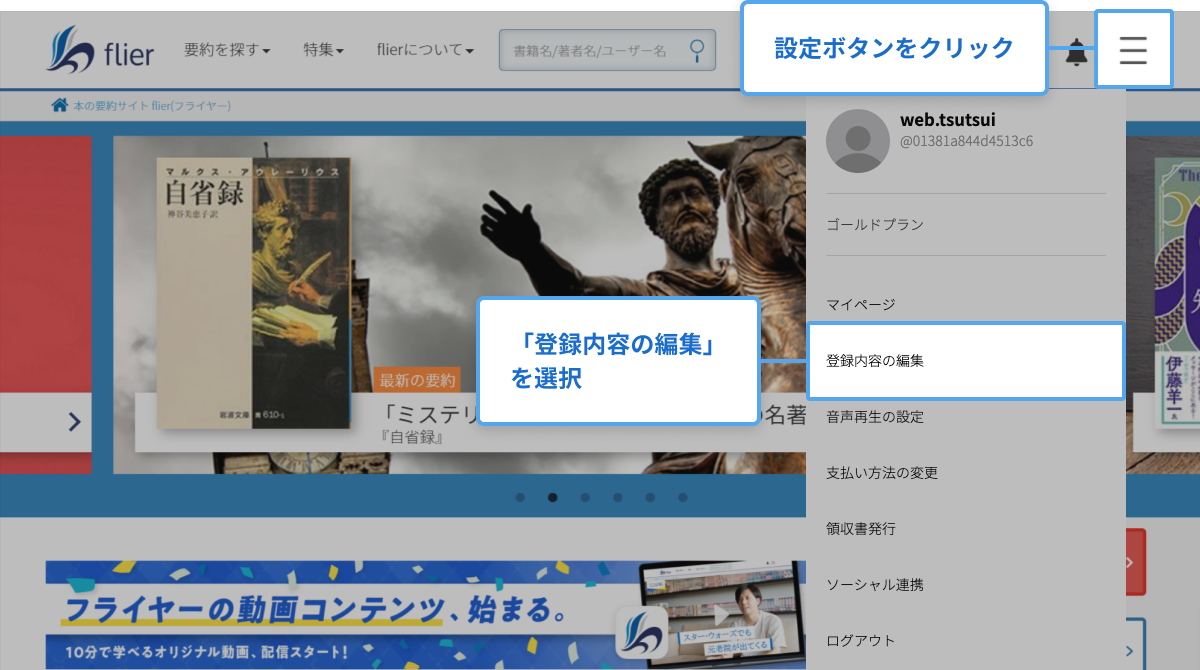
Task: Click the flier logo
Action: coord(100,50)
